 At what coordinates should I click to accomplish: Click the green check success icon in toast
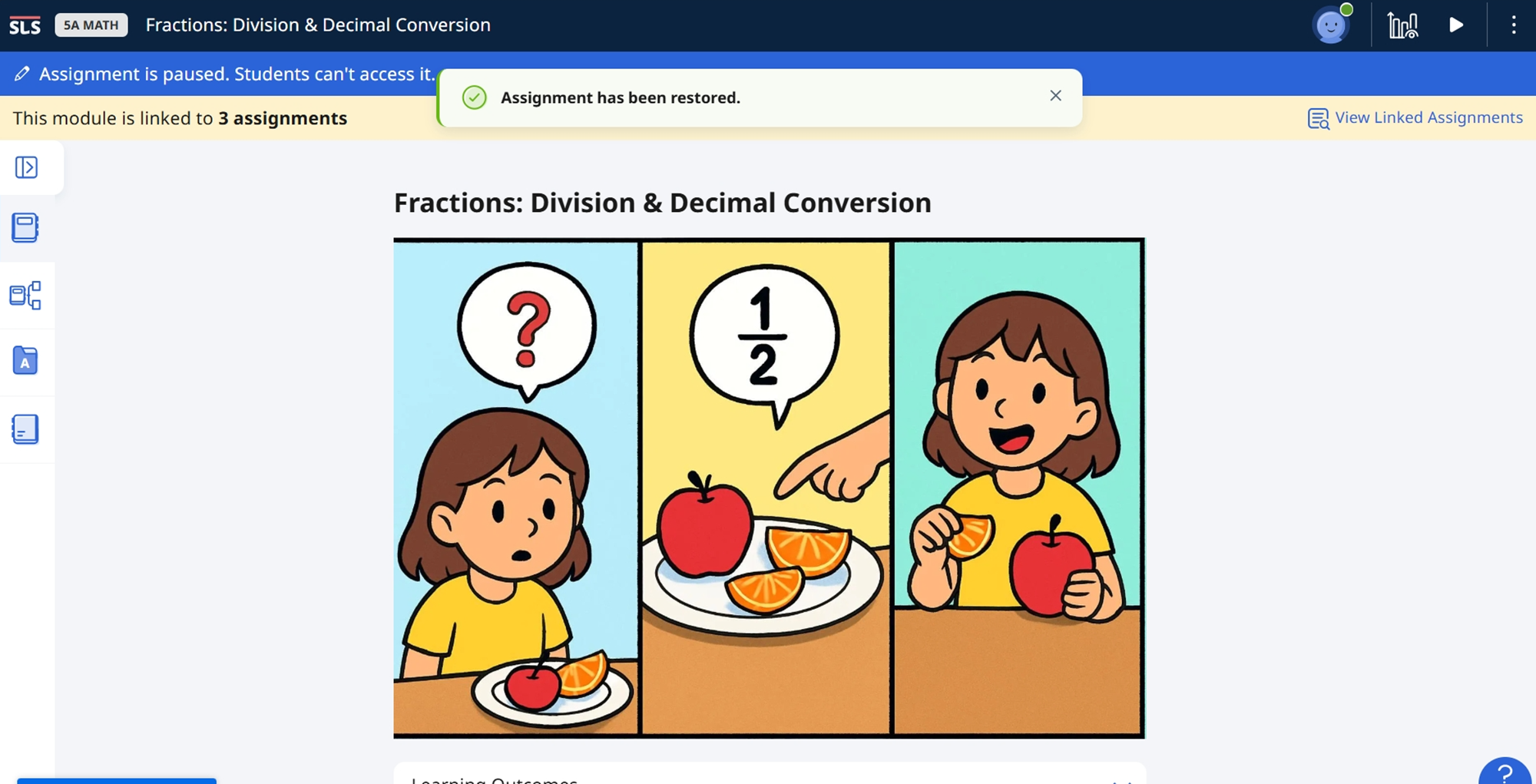[475, 98]
